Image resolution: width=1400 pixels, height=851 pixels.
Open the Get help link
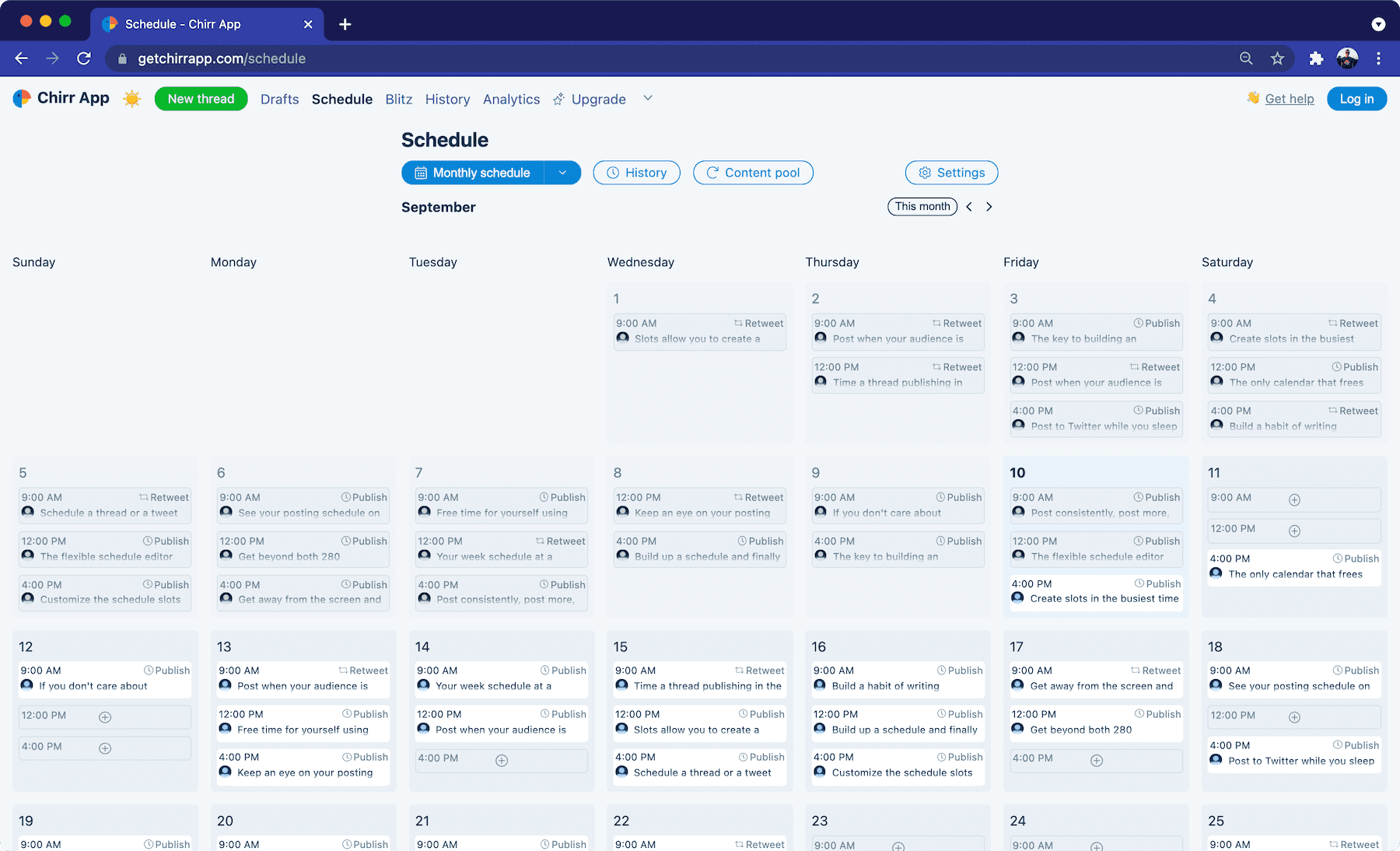click(x=1289, y=99)
